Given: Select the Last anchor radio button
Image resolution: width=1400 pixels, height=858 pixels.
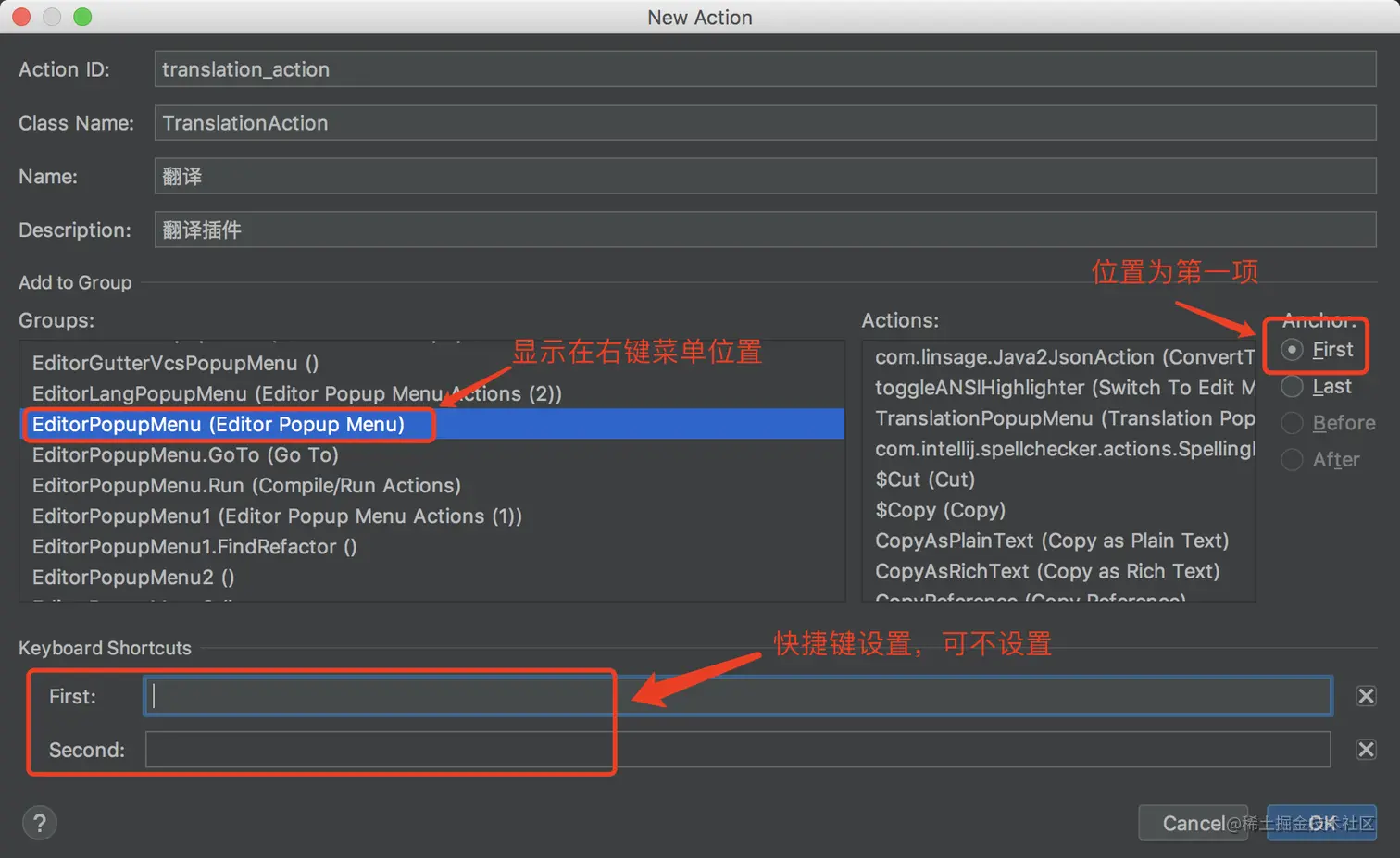Looking at the screenshot, I should 1292,386.
